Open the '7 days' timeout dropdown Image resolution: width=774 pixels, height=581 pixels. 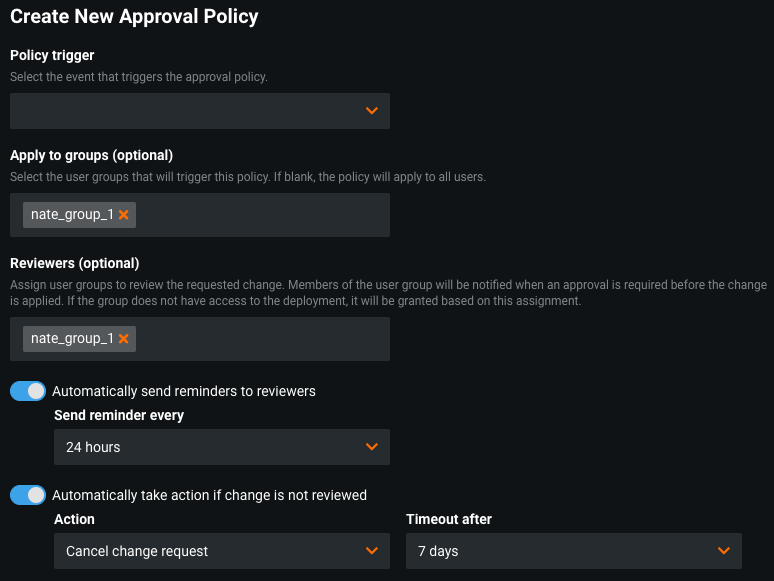point(560,551)
